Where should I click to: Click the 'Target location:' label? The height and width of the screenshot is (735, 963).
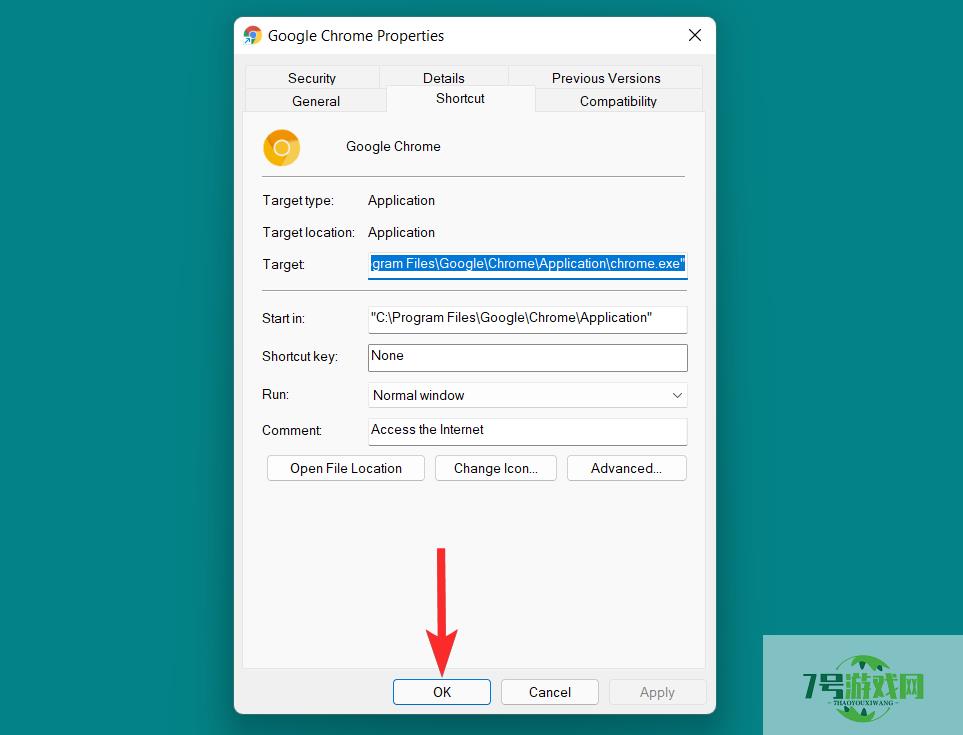[x=308, y=232]
